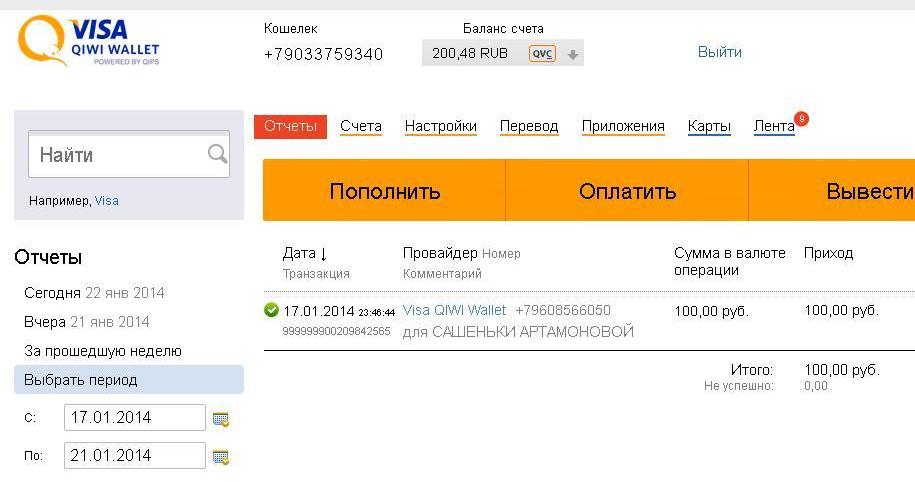This screenshot has height=482, width=915.
Task: Open the Настройки tab
Action: [x=441, y=126]
